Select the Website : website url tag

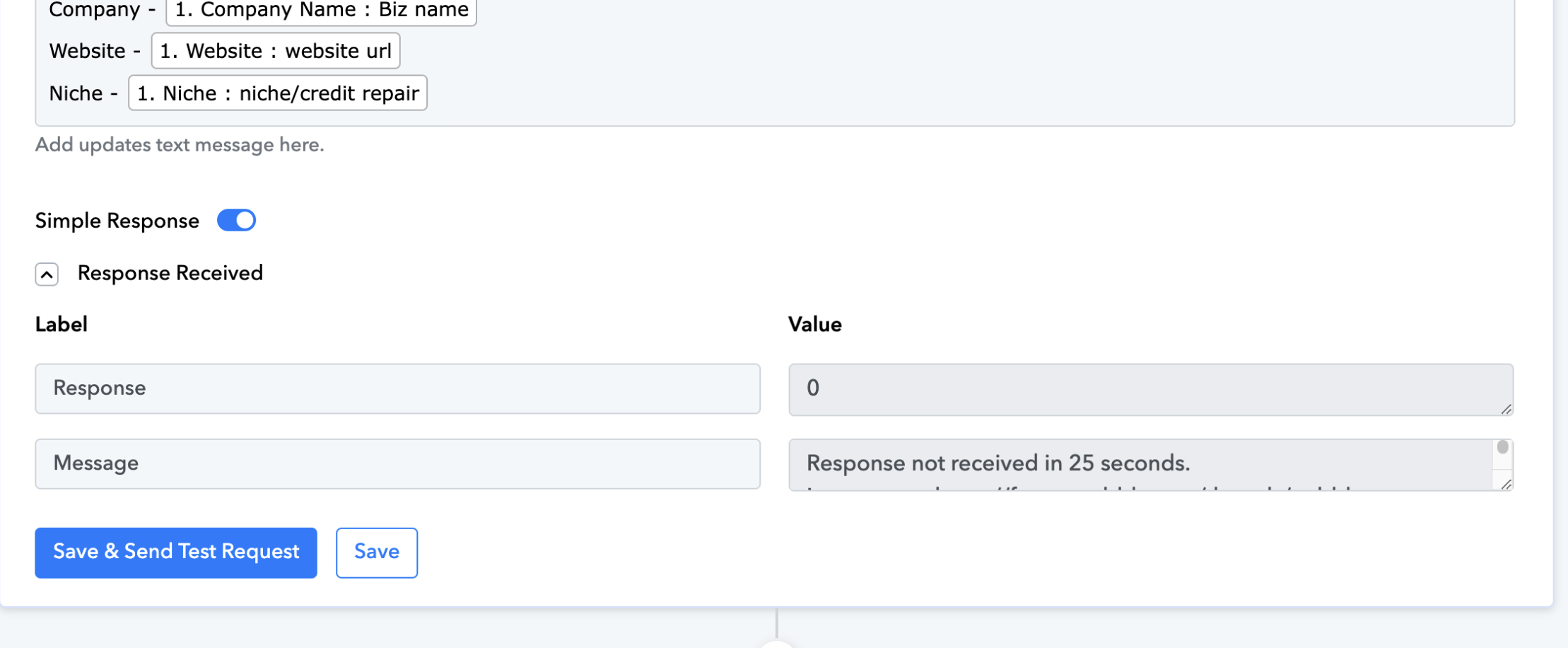click(x=276, y=51)
